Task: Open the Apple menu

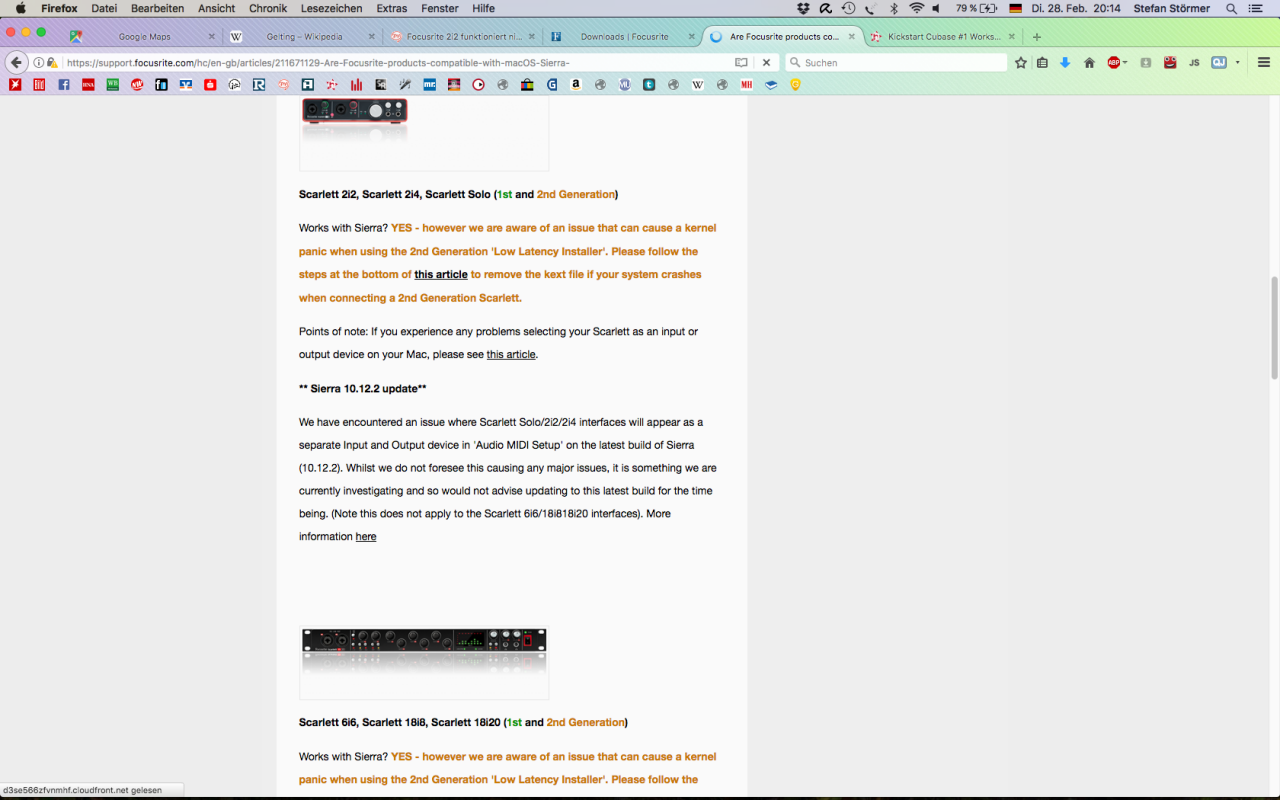Action: pyautogui.click(x=20, y=8)
